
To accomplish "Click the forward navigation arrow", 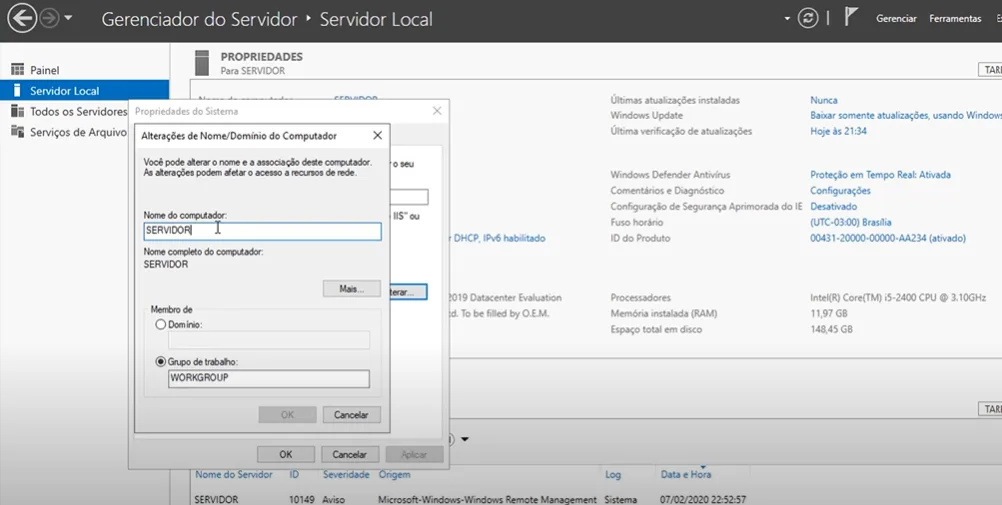I will point(49,19).
